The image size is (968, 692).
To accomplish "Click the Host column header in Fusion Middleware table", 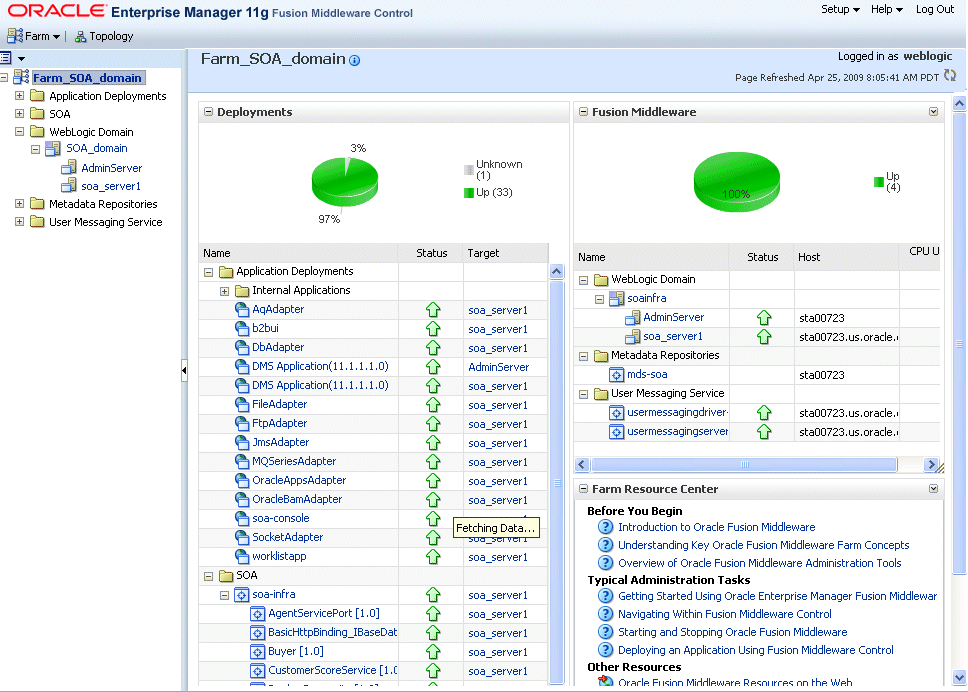I will point(846,257).
